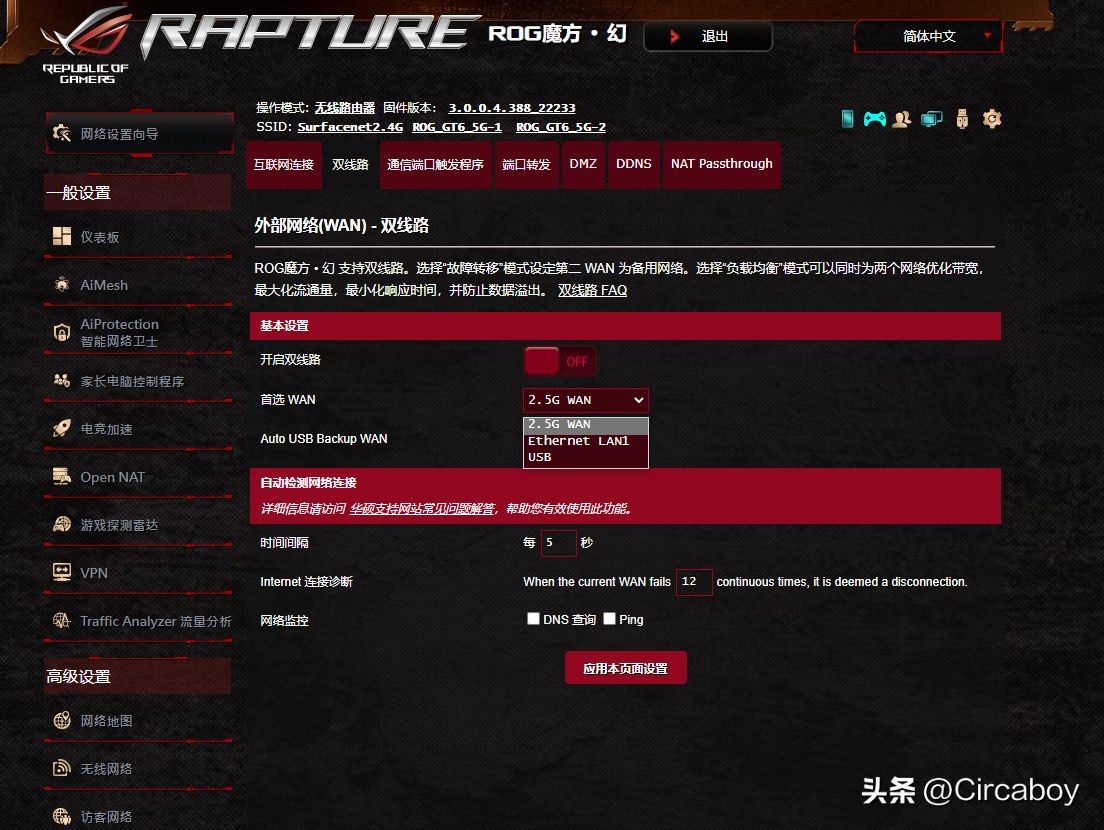Choose 2.5G WAN from the dropdown list
Viewport: 1104px width, 830px height.
pyautogui.click(x=585, y=425)
